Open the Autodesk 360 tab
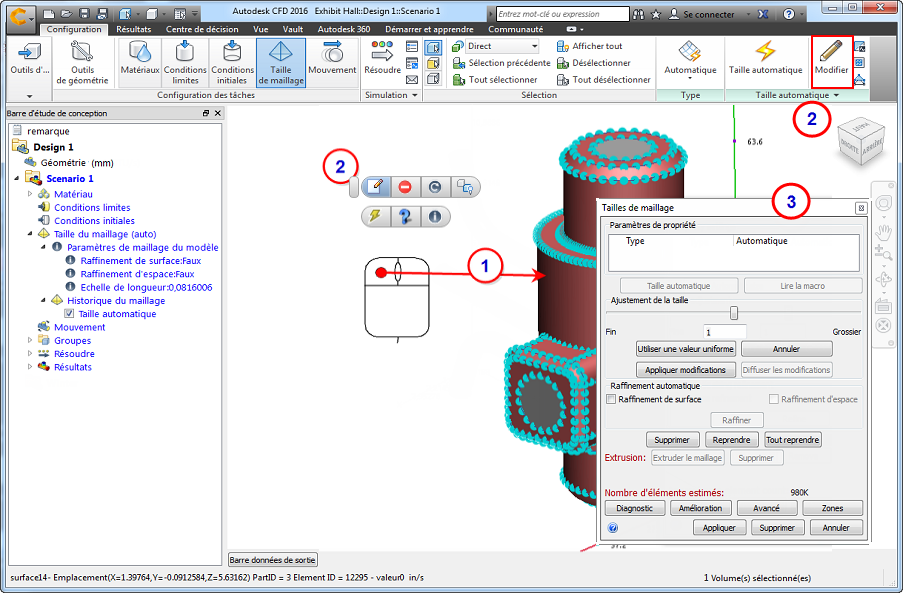 pos(344,29)
